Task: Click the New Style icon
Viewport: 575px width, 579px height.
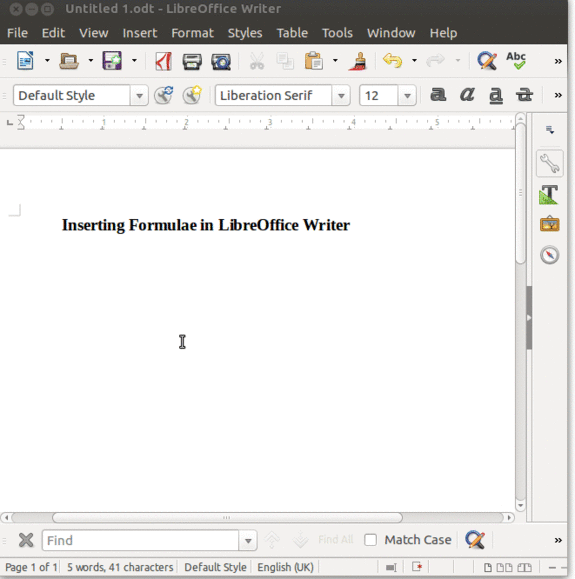Action: click(x=192, y=95)
